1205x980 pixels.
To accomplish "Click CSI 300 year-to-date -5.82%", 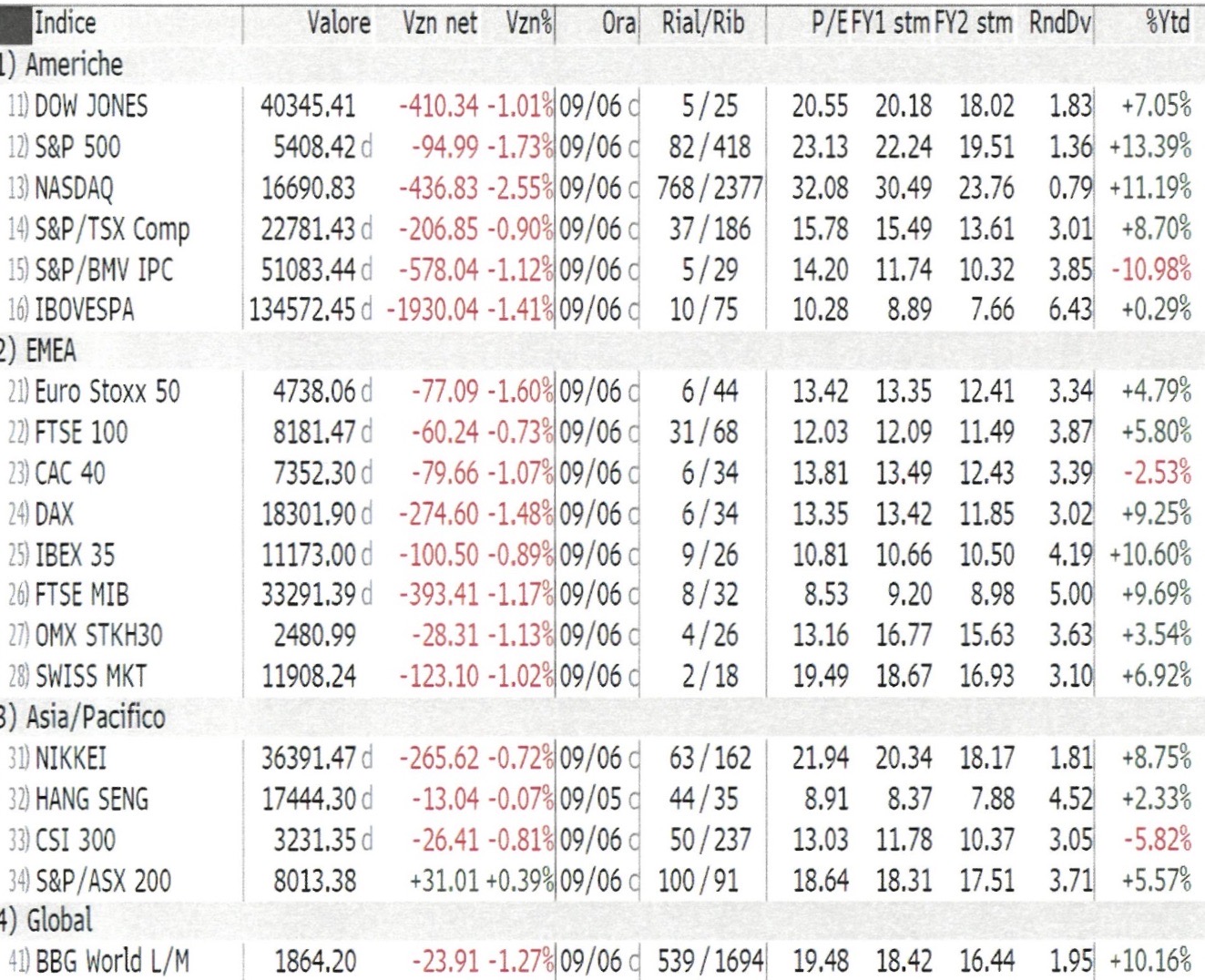I will [x=1158, y=840].
